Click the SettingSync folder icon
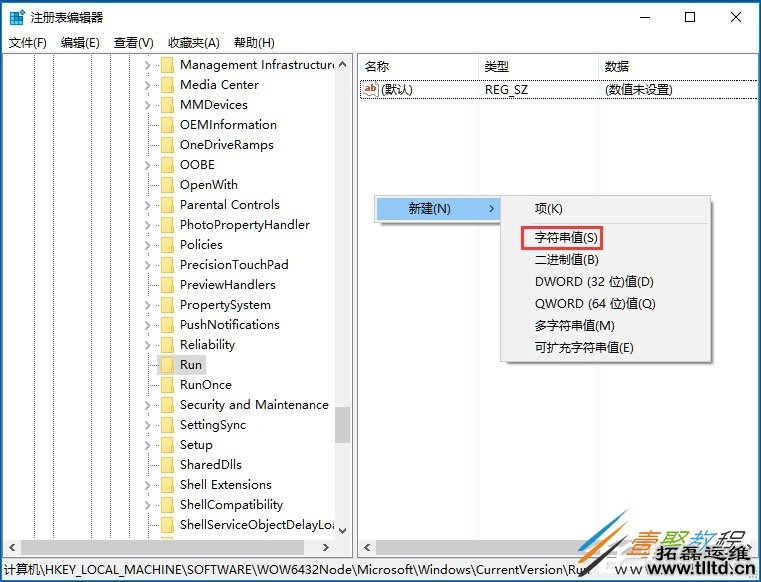 tap(167, 425)
